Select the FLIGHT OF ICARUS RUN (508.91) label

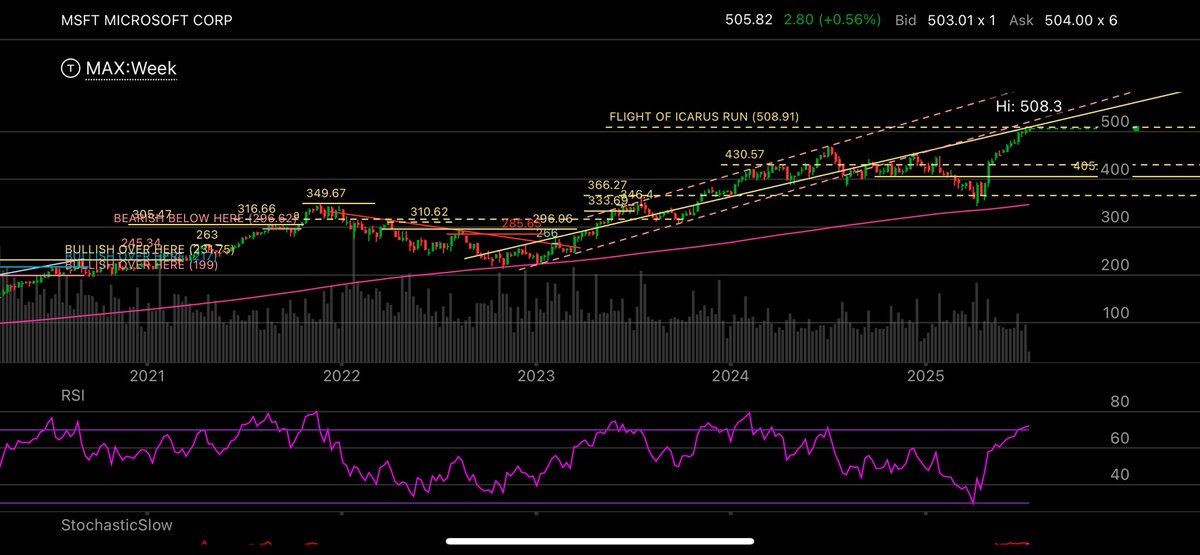(x=704, y=117)
